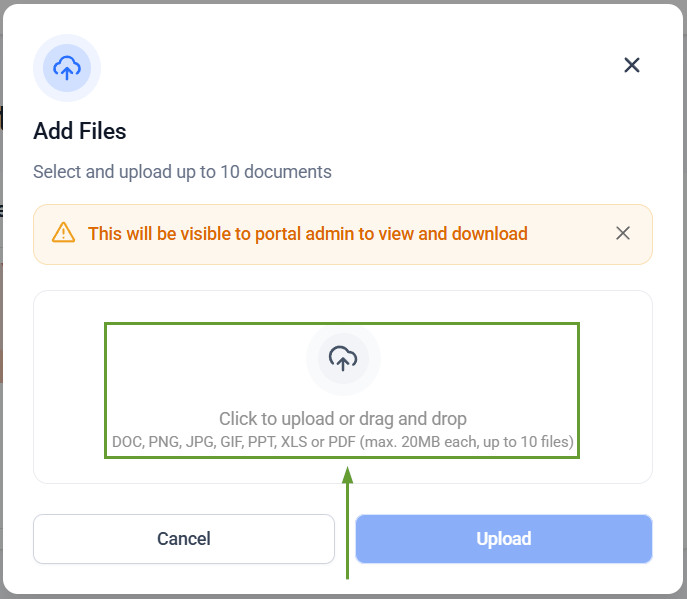Image resolution: width=687 pixels, height=599 pixels.
Task: Dismiss the portal admin warning banner
Action: click(623, 233)
